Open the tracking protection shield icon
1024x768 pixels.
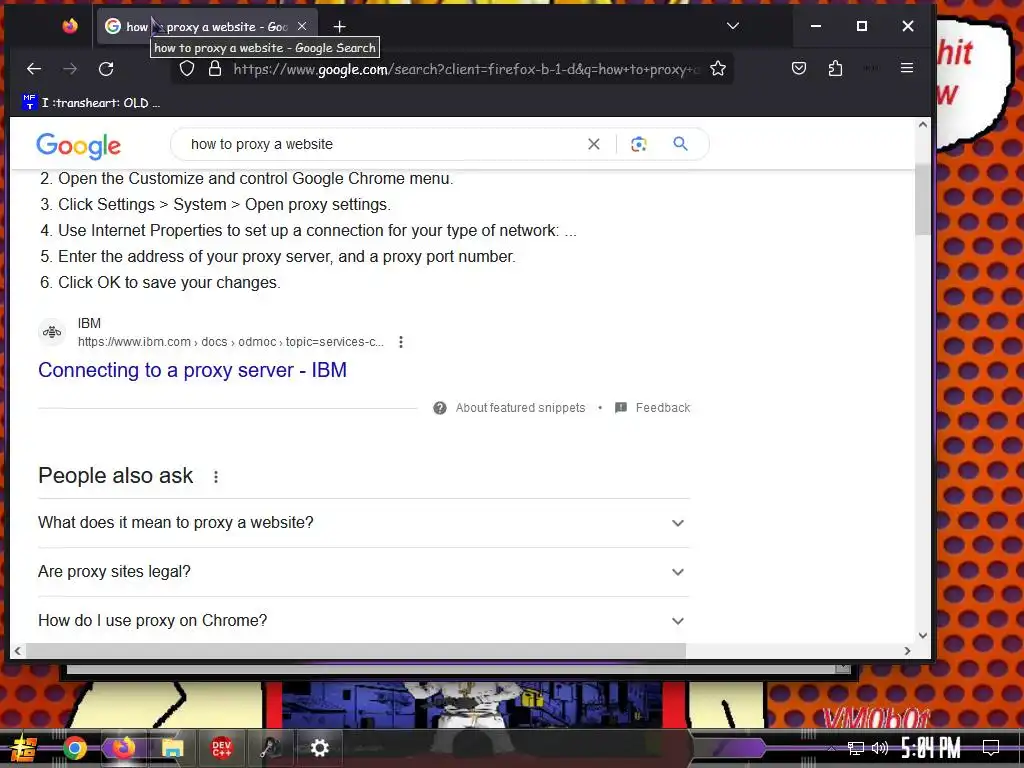coord(187,69)
